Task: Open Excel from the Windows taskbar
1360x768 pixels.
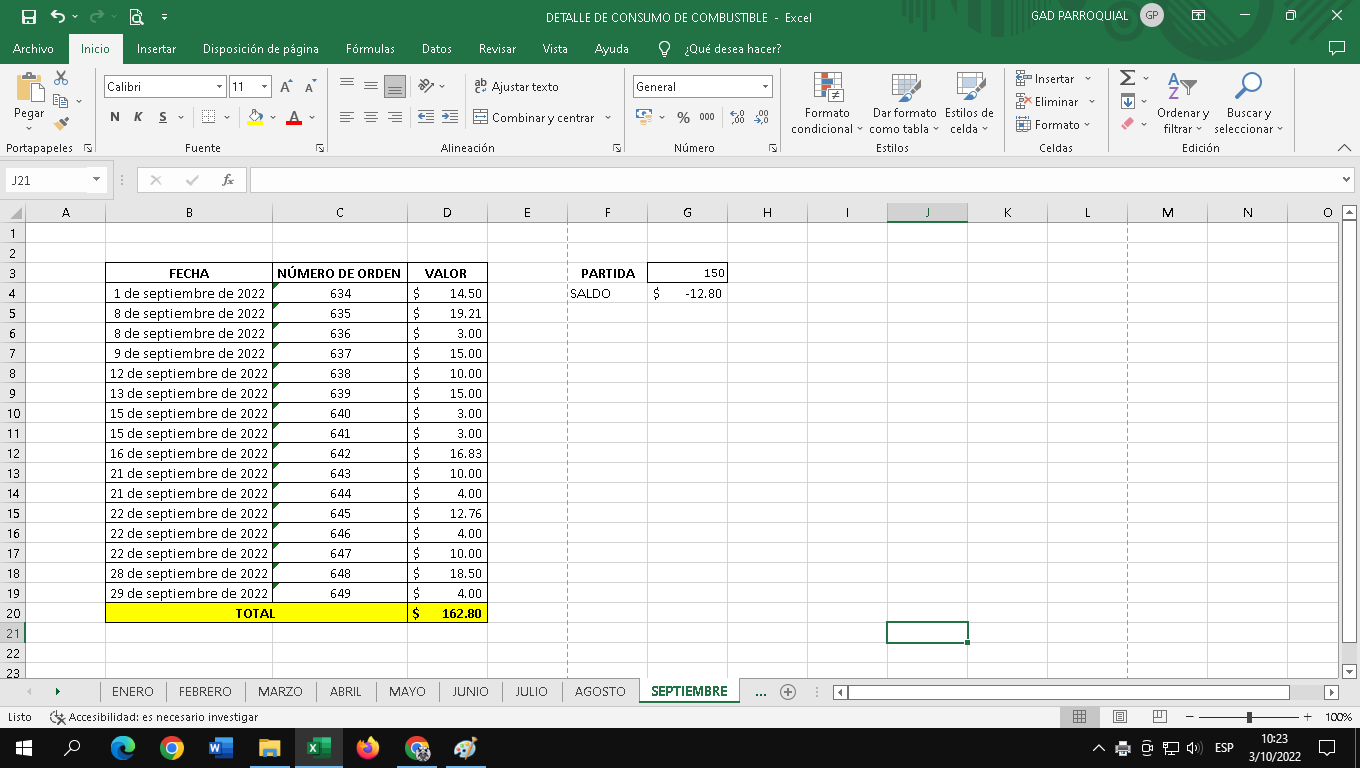Action: (x=318, y=748)
